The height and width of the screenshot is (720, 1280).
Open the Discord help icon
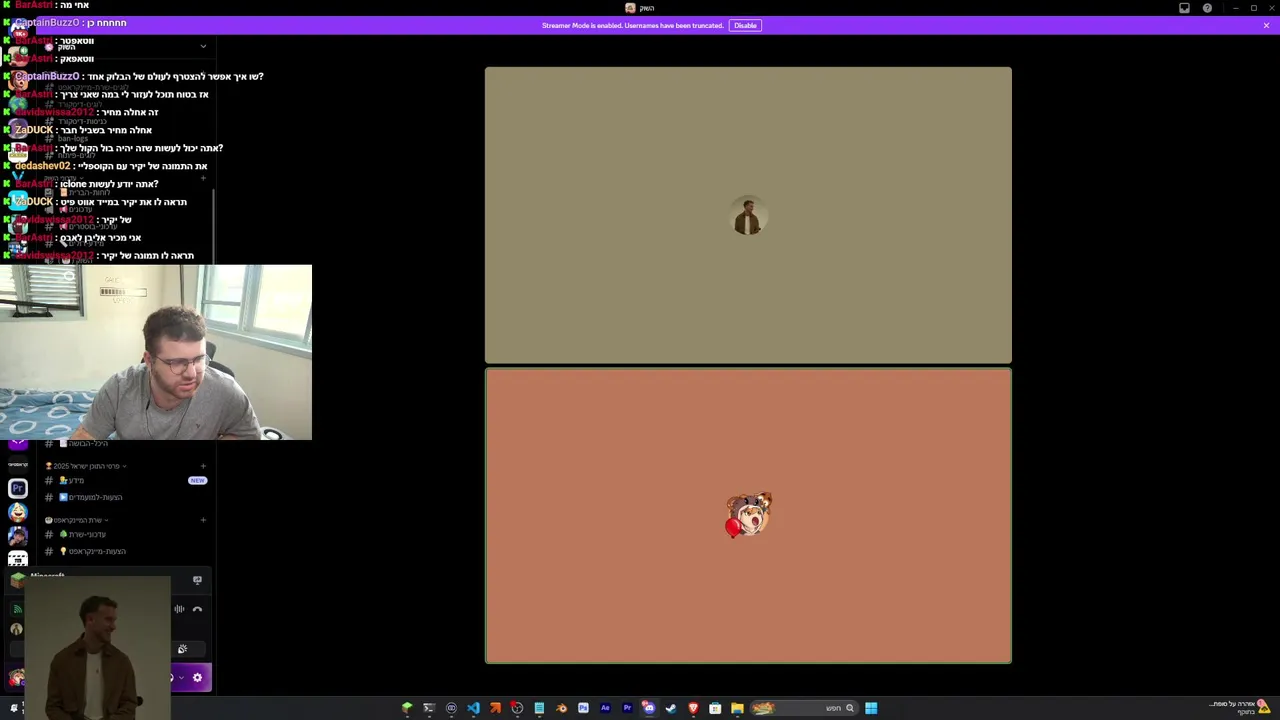1207,8
